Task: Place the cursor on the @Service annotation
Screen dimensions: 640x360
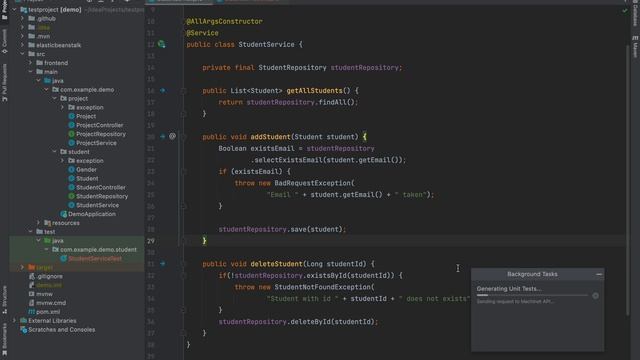Action: point(202,33)
